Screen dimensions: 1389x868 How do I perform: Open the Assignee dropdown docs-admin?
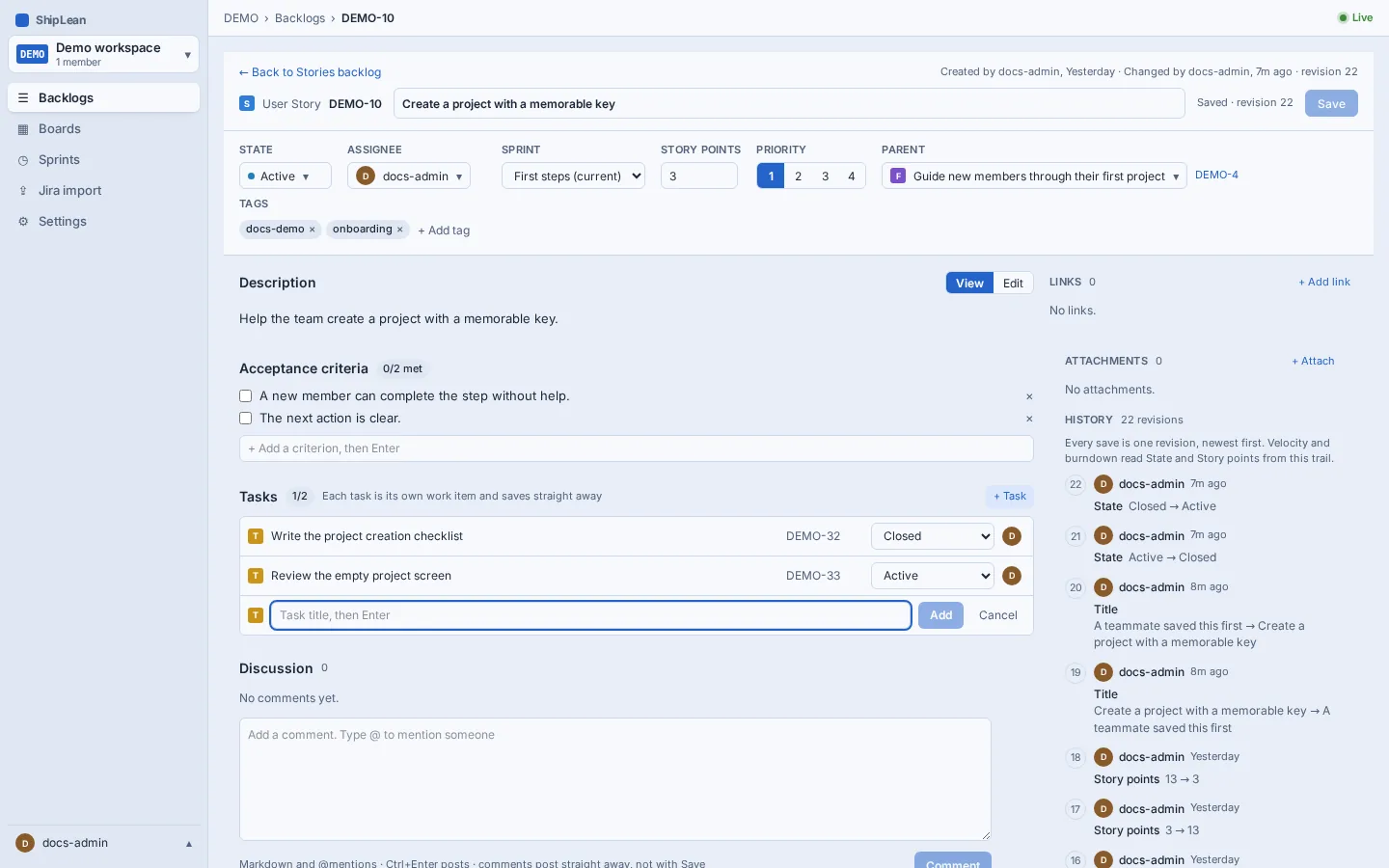coord(409,176)
